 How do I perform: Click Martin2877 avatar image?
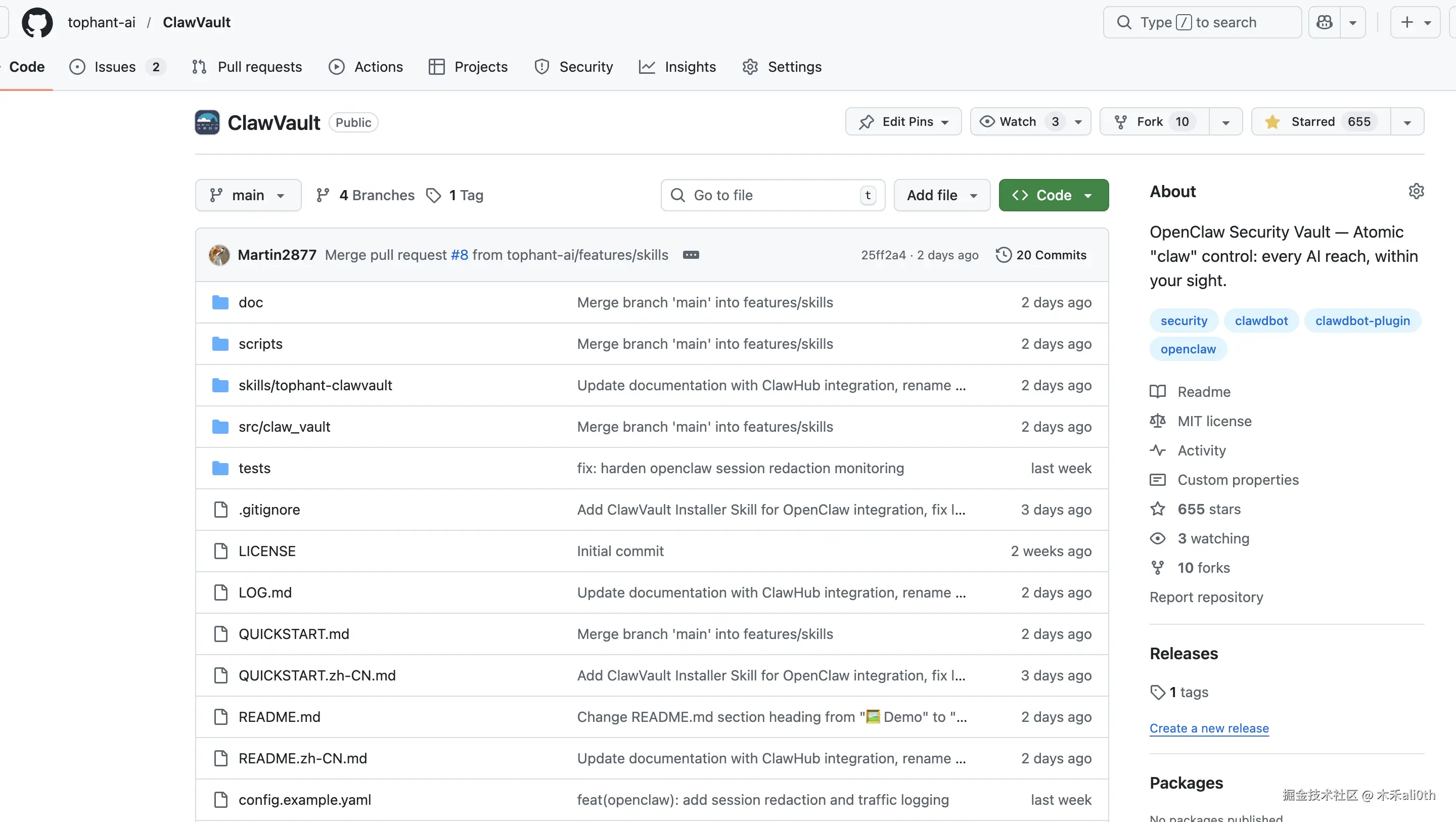(x=219, y=255)
